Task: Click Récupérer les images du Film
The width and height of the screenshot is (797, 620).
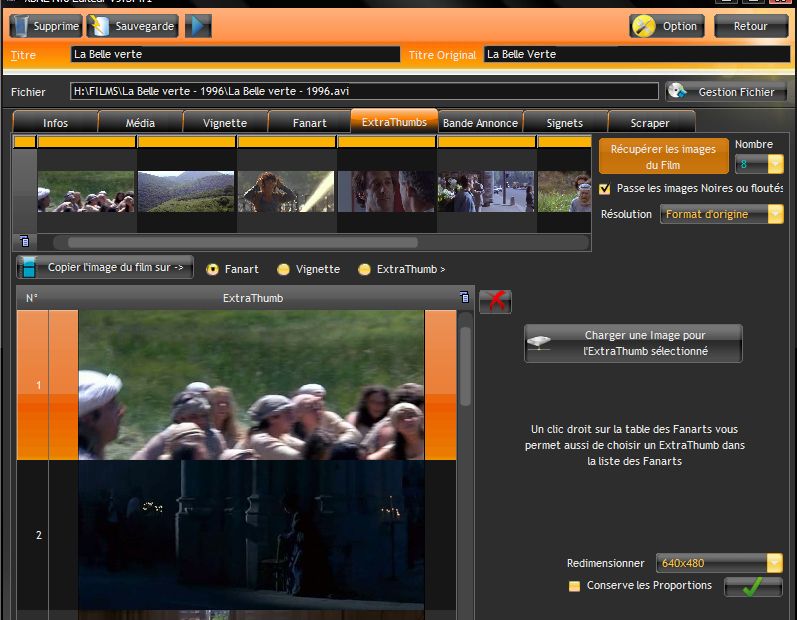Action: [x=663, y=157]
